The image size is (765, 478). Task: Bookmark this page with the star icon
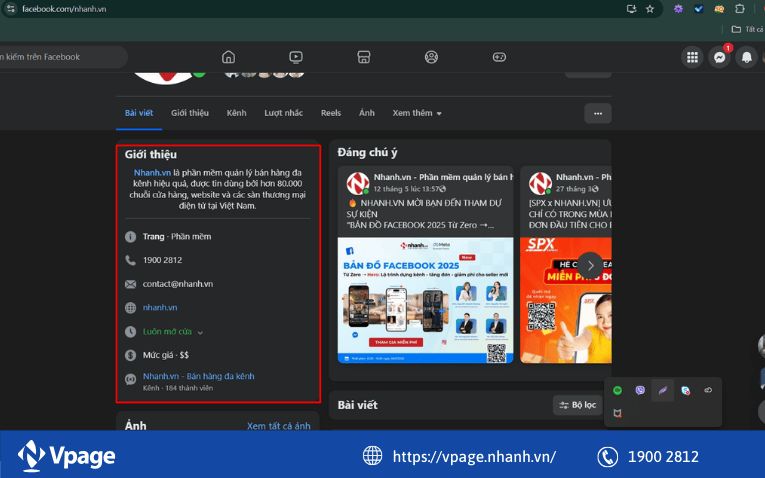[x=650, y=9]
